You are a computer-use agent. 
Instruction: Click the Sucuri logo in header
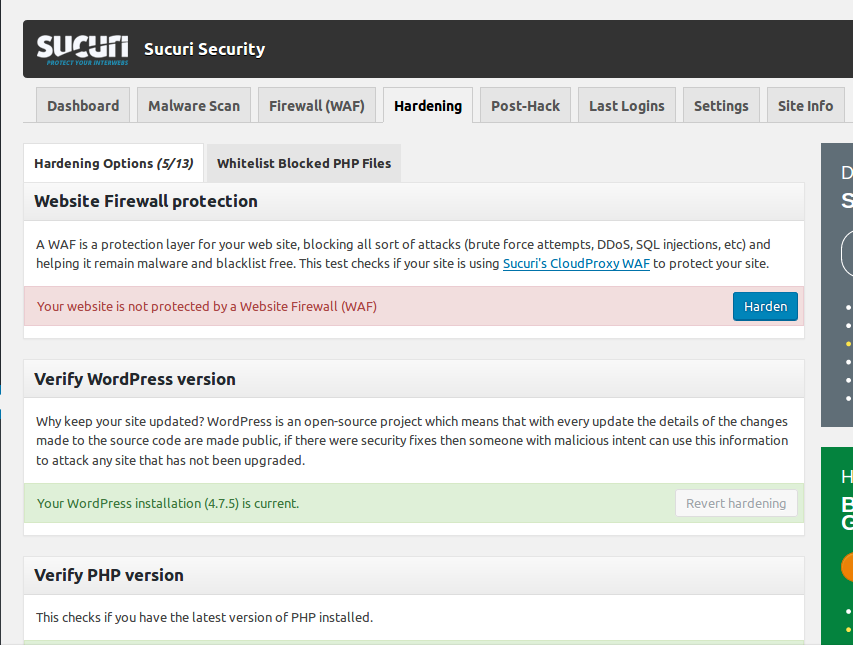pos(82,49)
